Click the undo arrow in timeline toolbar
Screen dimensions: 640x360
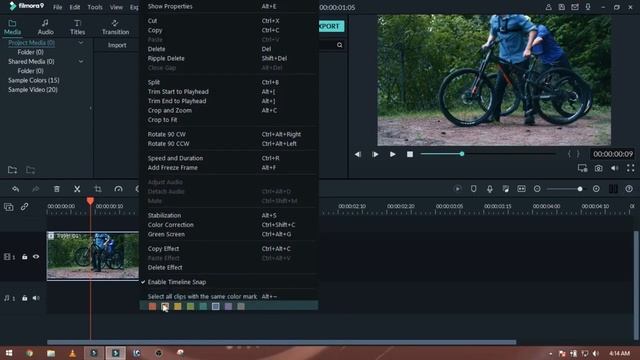coord(16,189)
